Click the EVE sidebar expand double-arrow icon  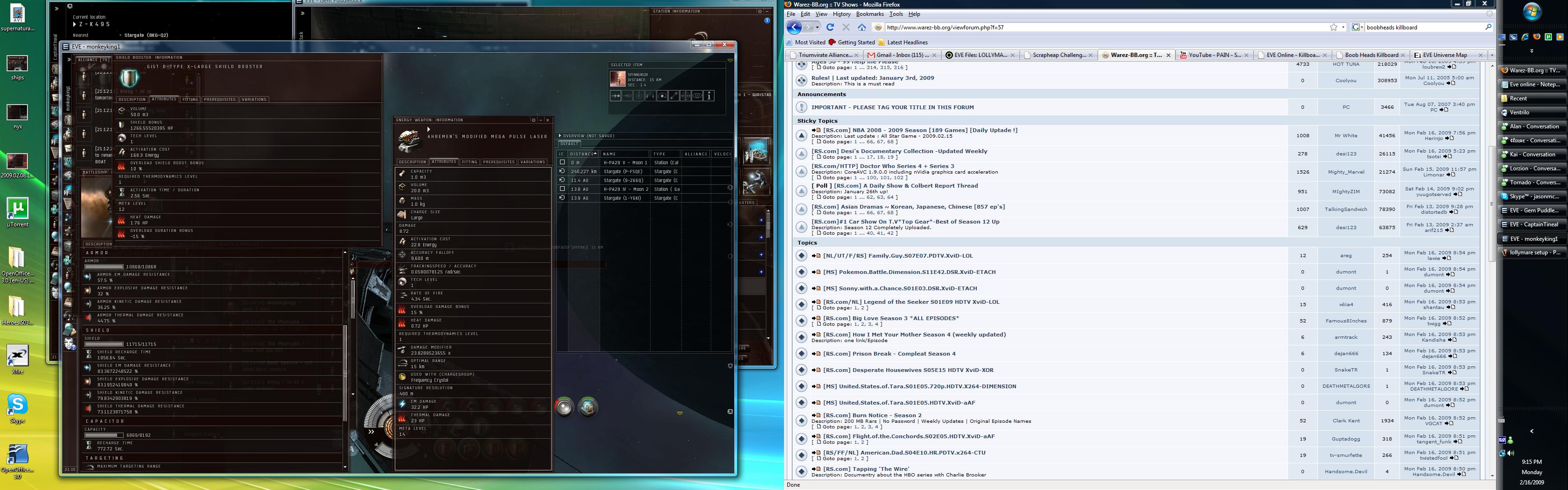coord(69,60)
